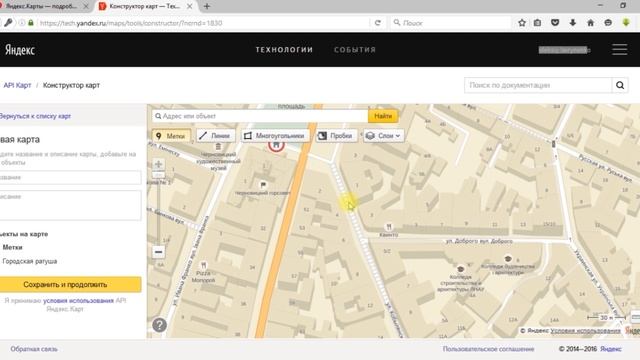Open the Слои layers dropdown
Screen dimensions: 640x360
383,136
